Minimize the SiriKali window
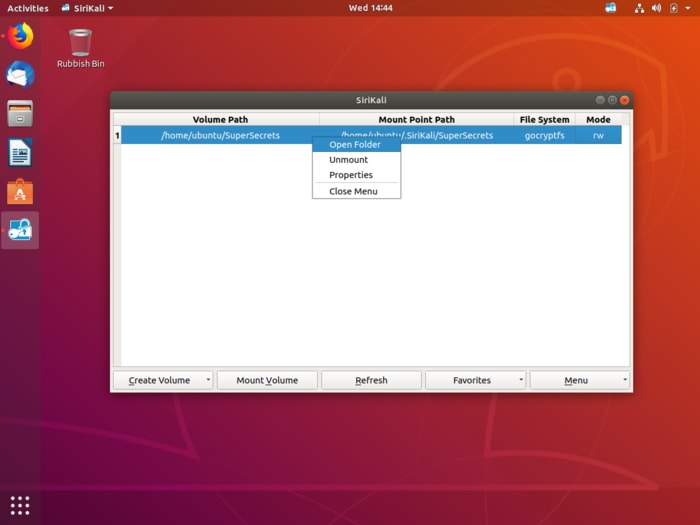Screen dimensions: 700x525 coord(600,100)
